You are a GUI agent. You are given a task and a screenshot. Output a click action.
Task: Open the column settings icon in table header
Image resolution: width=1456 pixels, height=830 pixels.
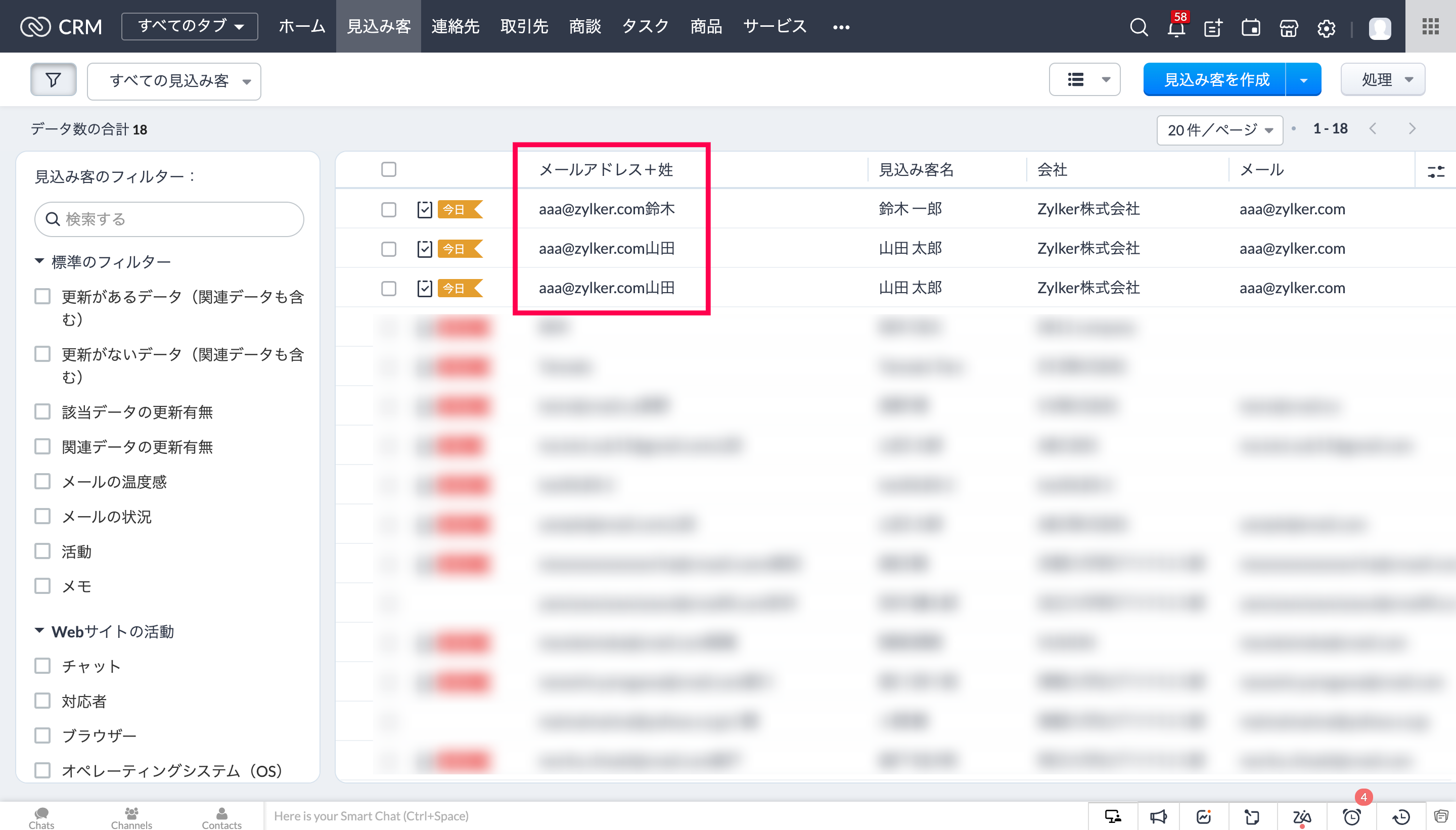tap(1435, 170)
